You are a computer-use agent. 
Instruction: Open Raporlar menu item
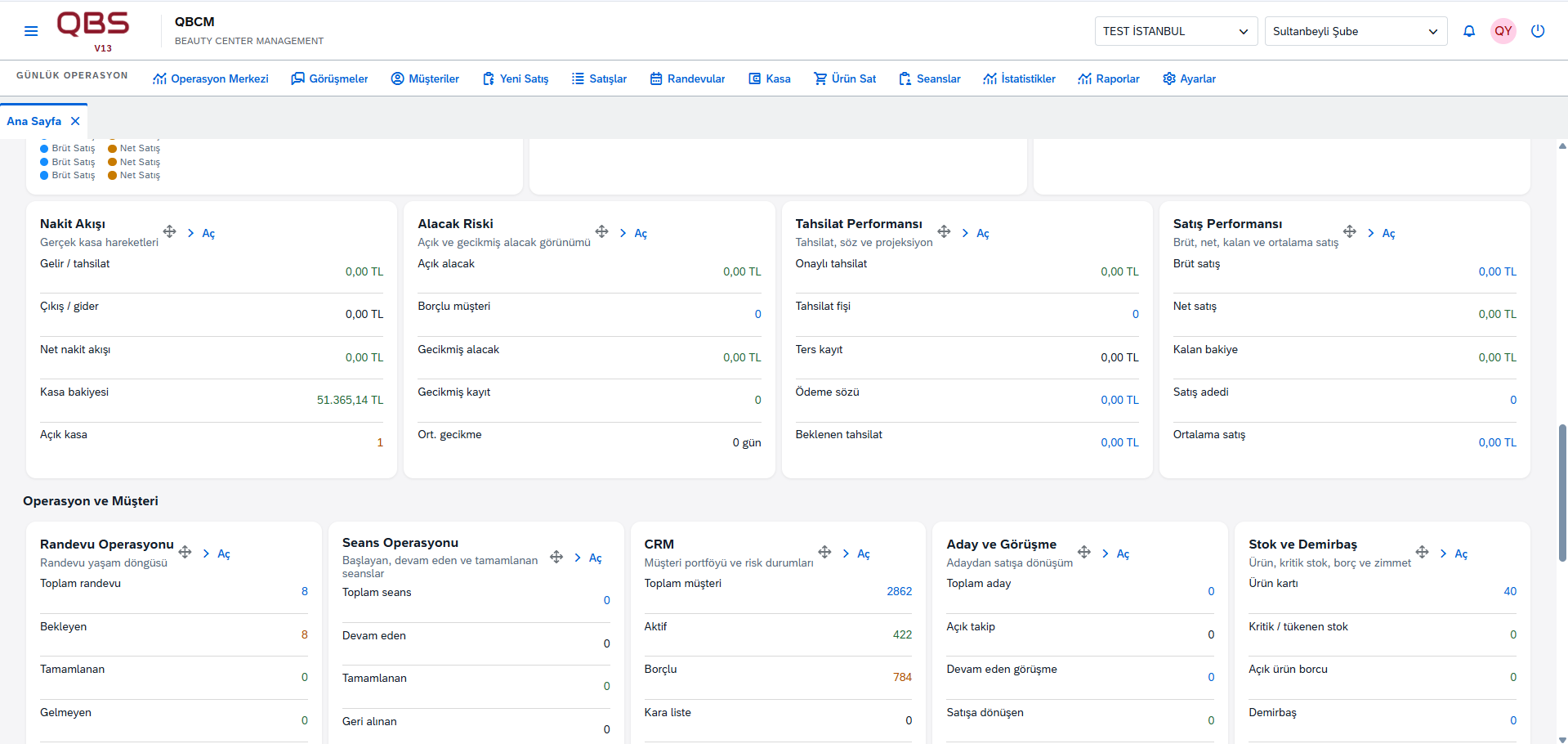coord(1109,78)
